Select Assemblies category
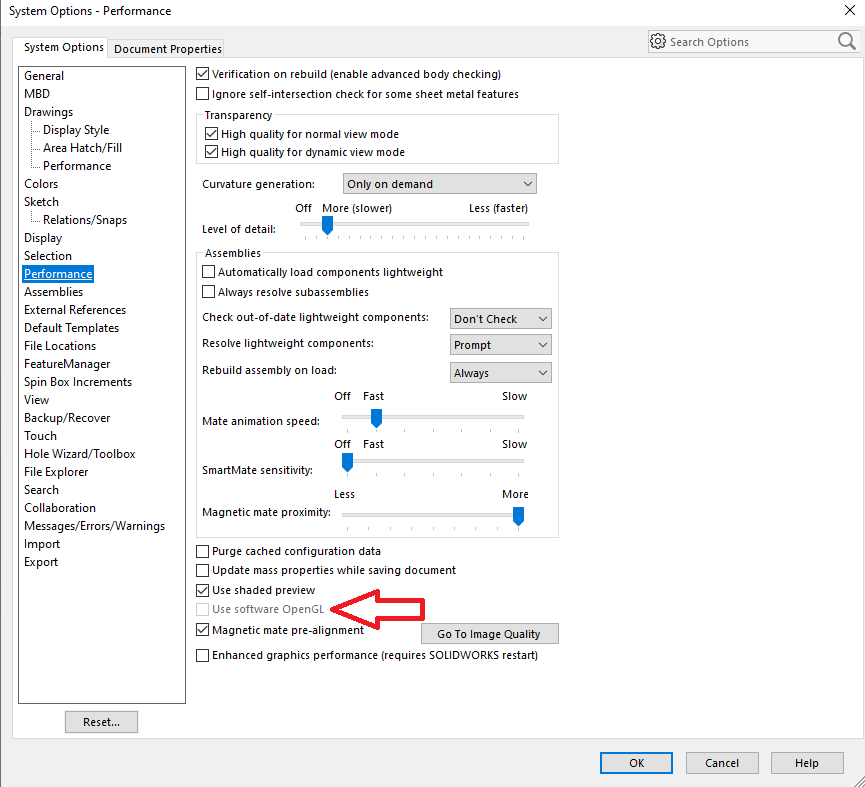The width and height of the screenshot is (865, 787). pos(53,292)
